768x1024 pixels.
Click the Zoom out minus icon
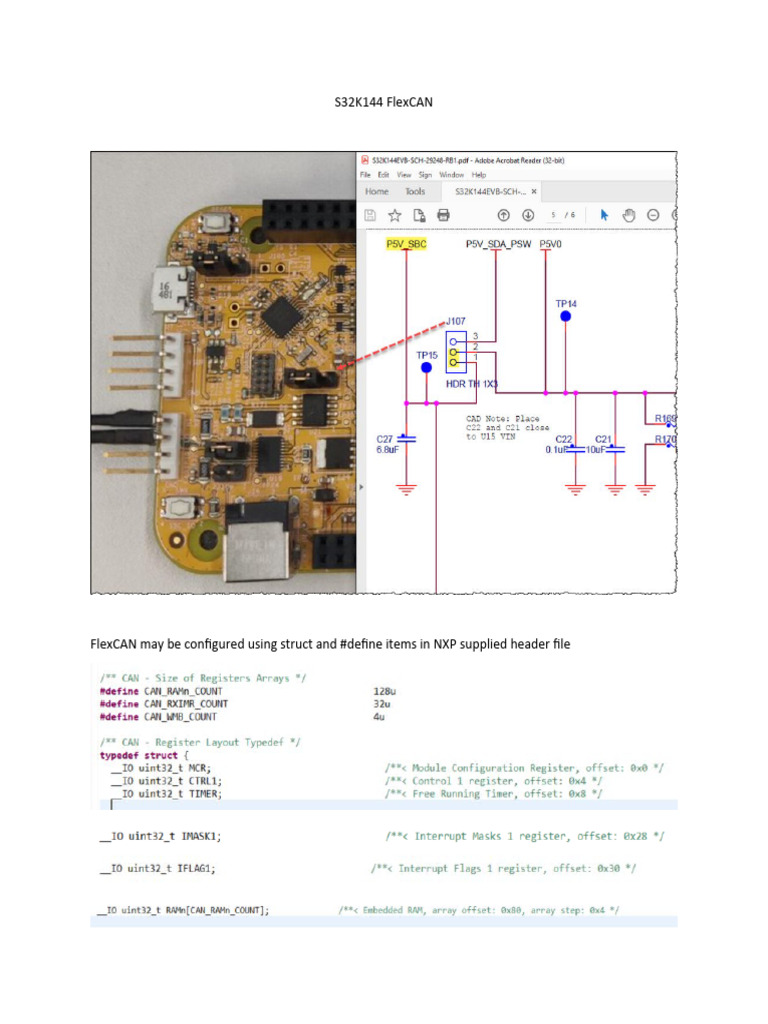pyautogui.click(x=653, y=216)
